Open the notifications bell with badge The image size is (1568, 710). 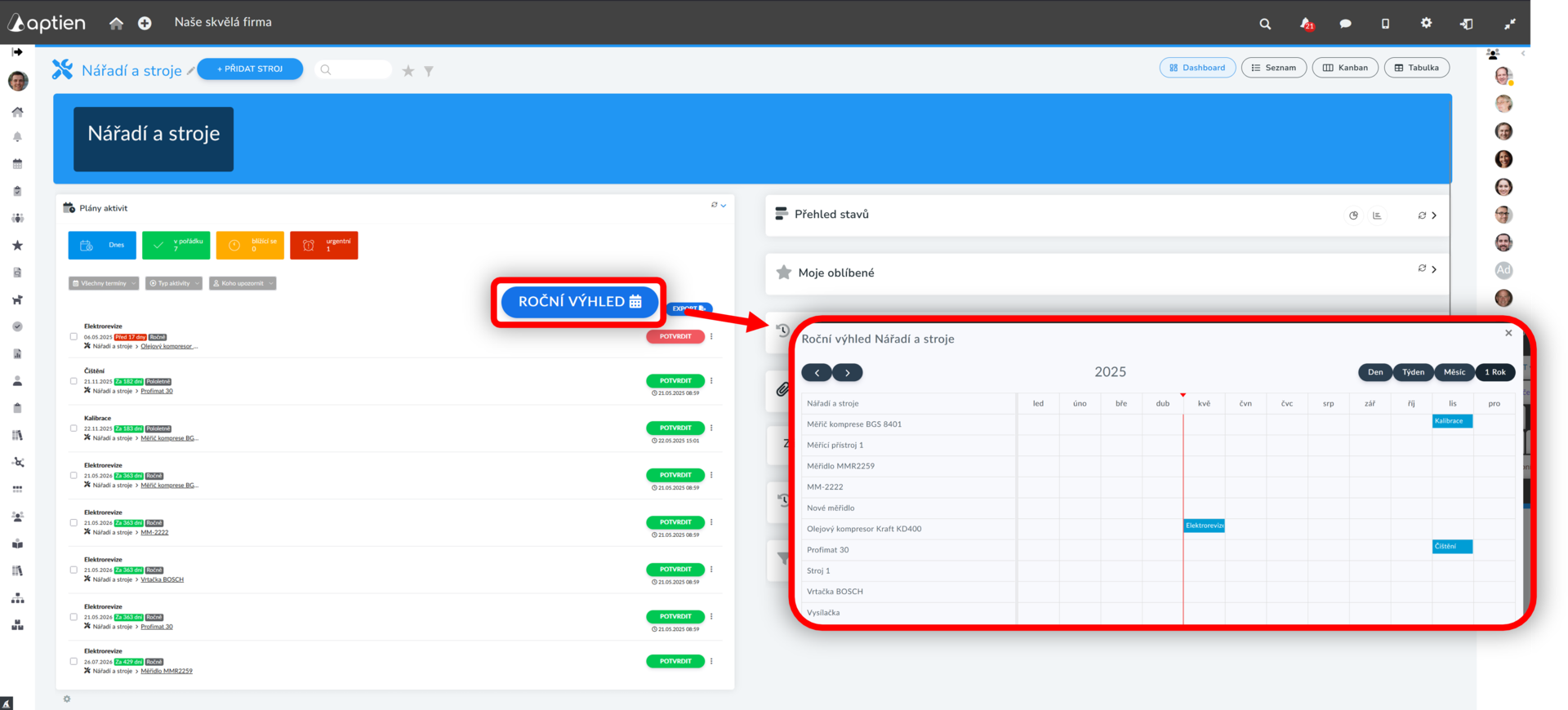[1306, 24]
